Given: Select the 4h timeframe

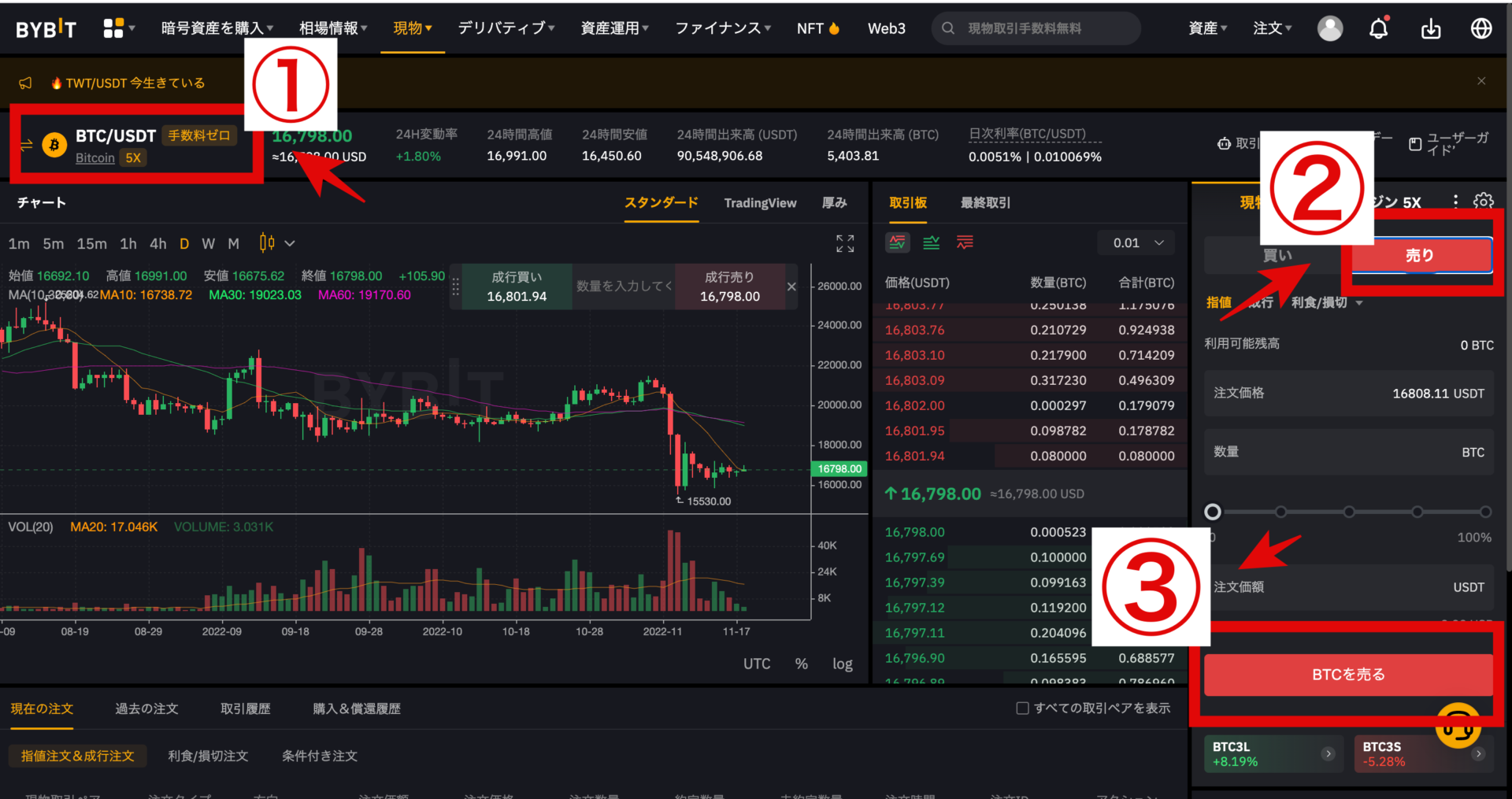Looking at the screenshot, I should pyautogui.click(x=158, y=244).
